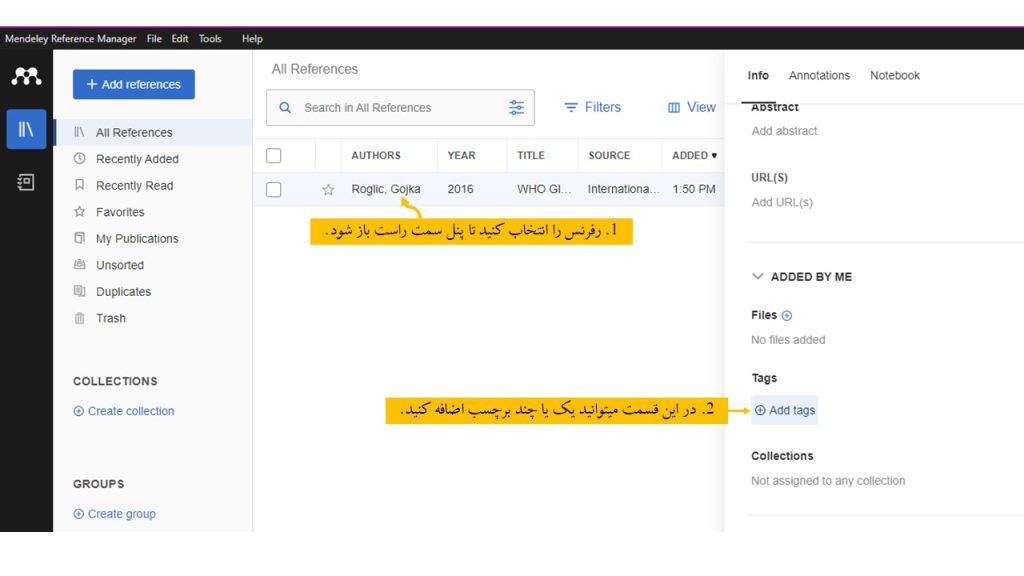1024x576 pixels.
Task: Open the Notebook icon in left rail
Action: click(x=26, y=182)
